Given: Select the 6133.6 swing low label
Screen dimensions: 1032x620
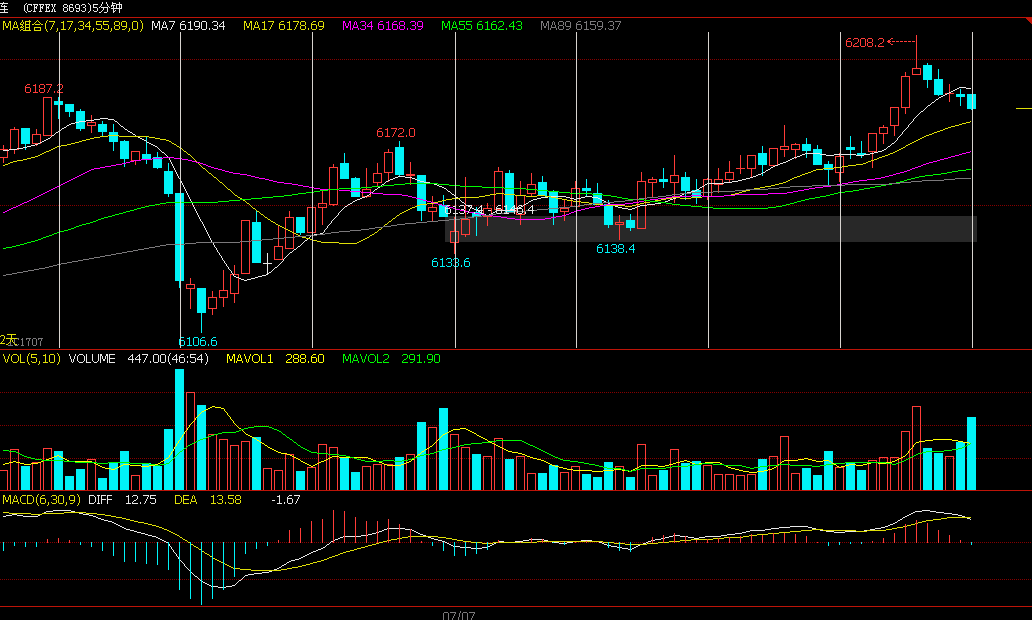Looking at the screenshot, I should 451,262.
